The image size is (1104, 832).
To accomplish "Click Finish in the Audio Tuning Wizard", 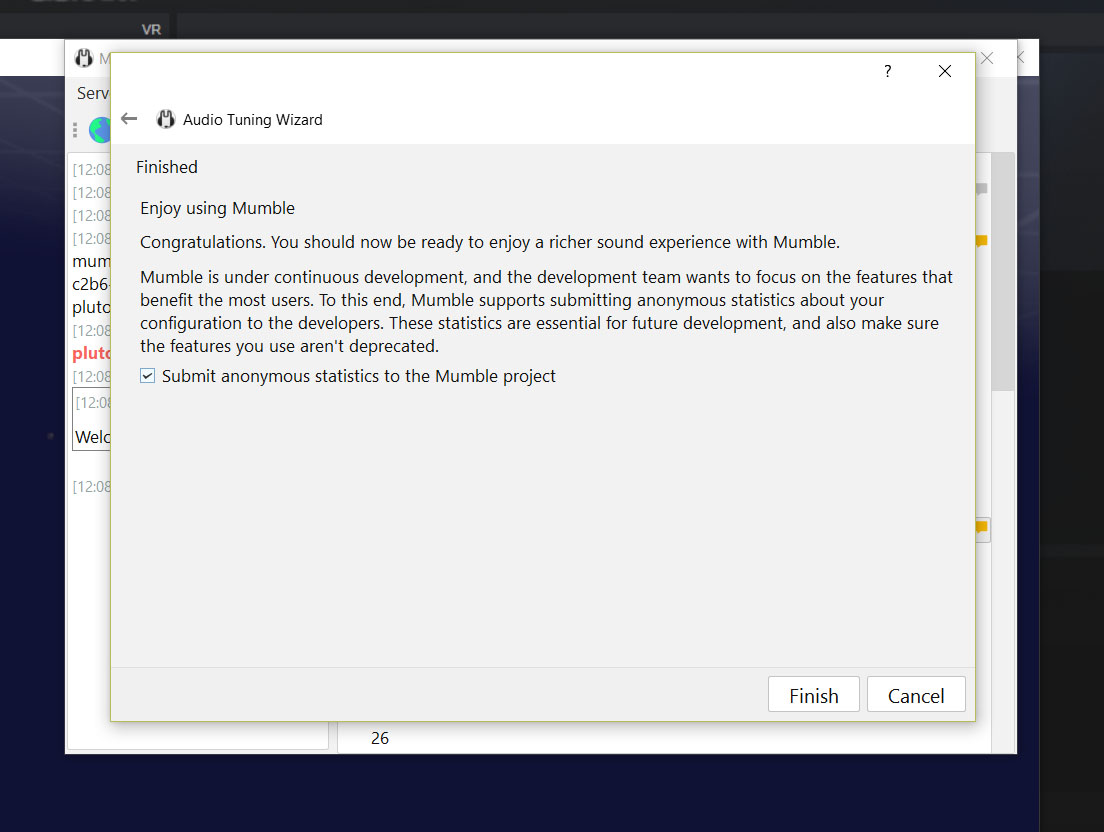I will [x=813, y=695].
